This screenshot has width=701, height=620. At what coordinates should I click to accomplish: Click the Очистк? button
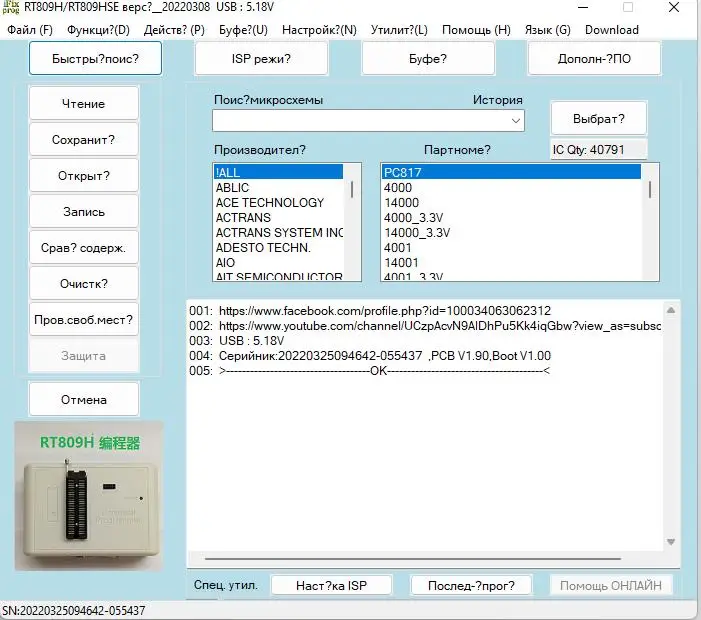(84, 283)
